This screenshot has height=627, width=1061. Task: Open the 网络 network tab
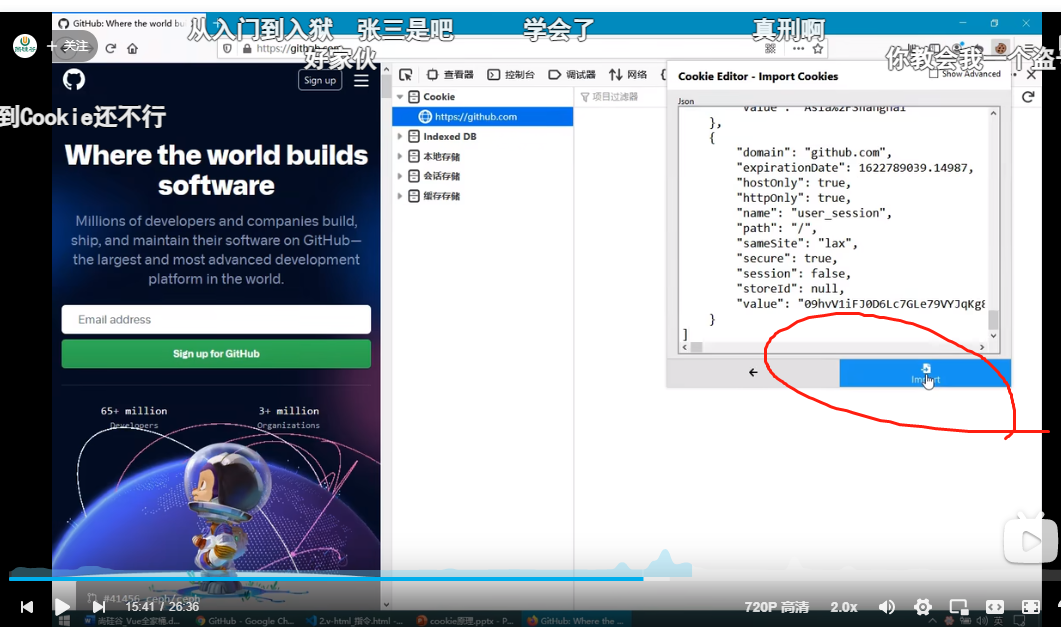(x=628, y=74)
